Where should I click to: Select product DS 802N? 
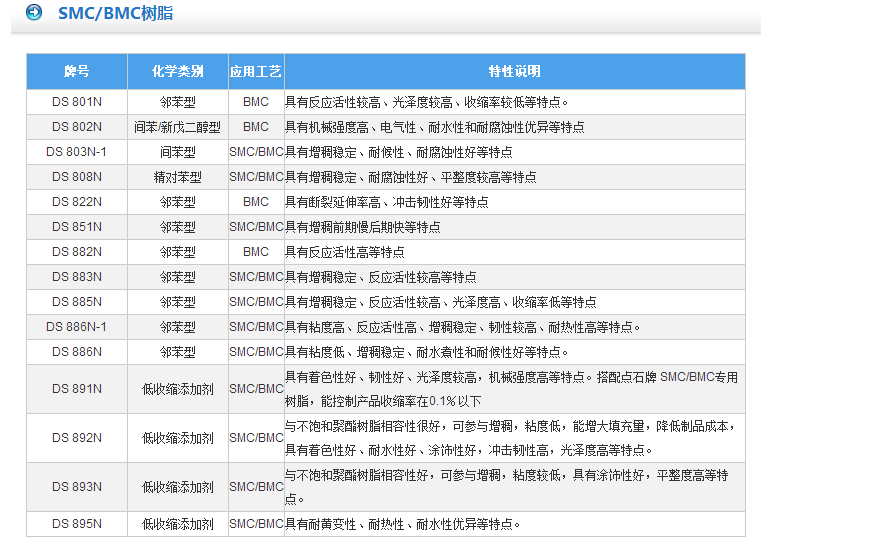(77, 127)
